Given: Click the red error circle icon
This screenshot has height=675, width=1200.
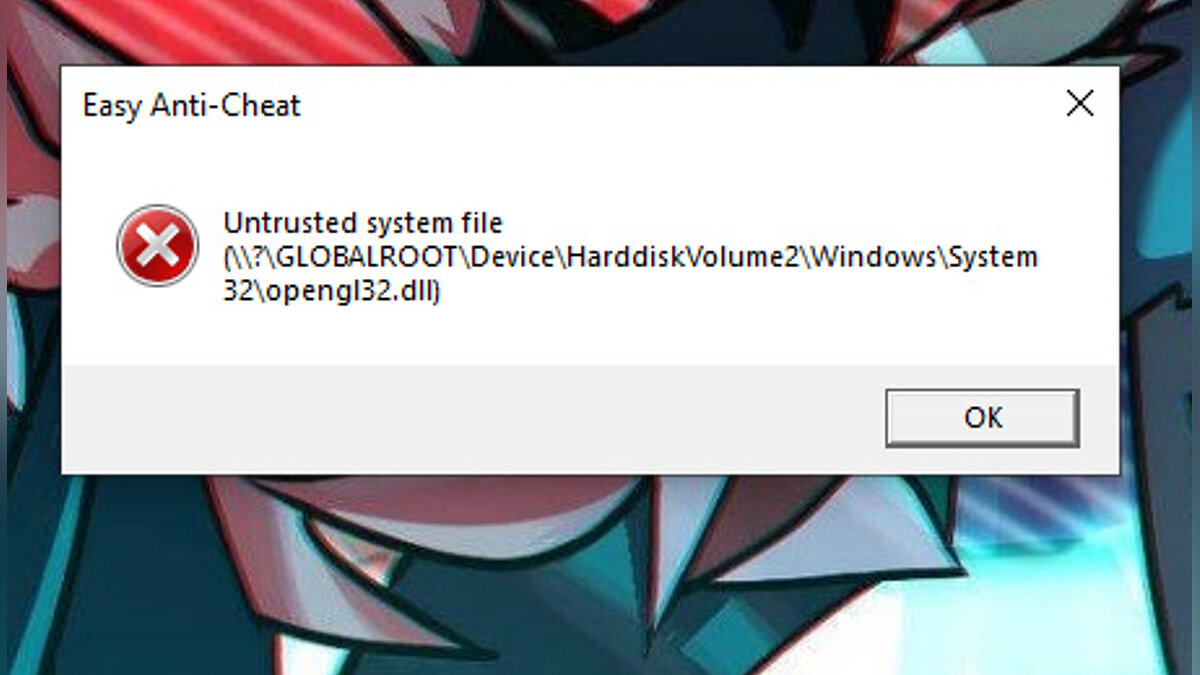Looking at the screenshot, I should point(157,245).
